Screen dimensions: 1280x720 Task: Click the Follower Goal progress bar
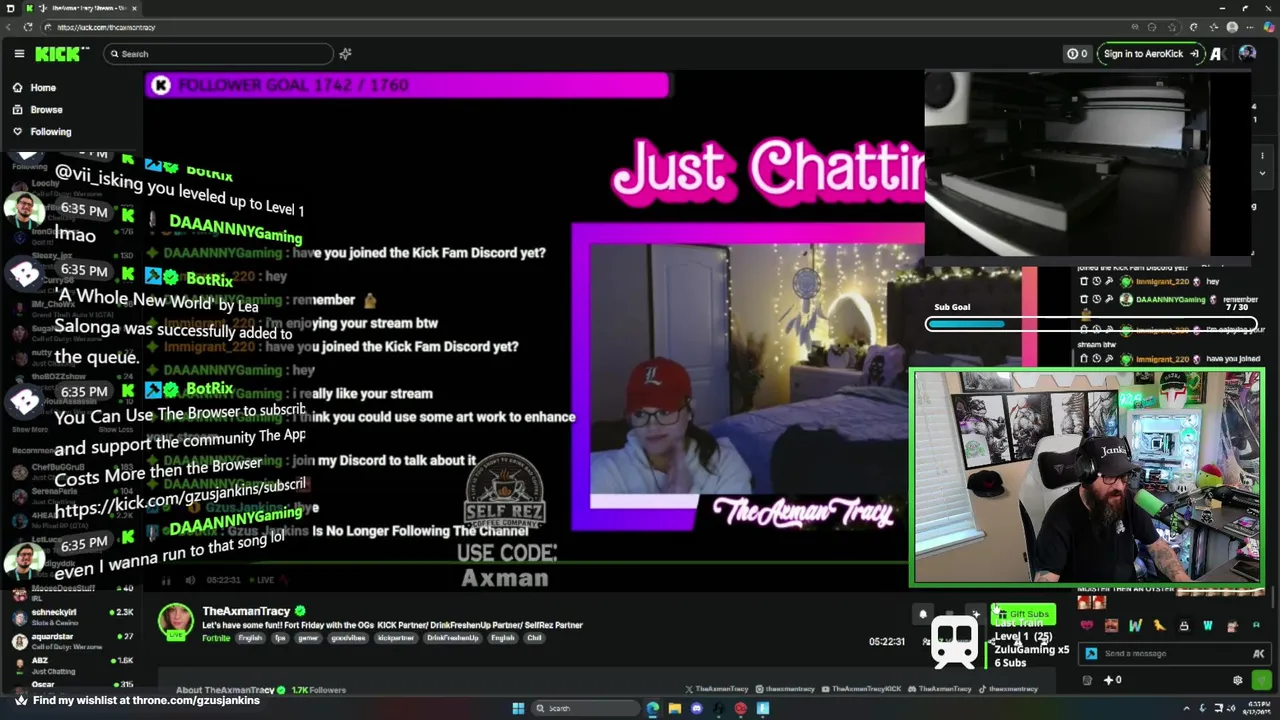coord(408,85)
